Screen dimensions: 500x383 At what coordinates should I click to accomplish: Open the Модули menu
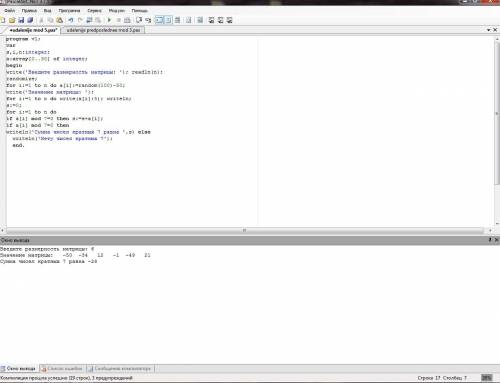116,11
